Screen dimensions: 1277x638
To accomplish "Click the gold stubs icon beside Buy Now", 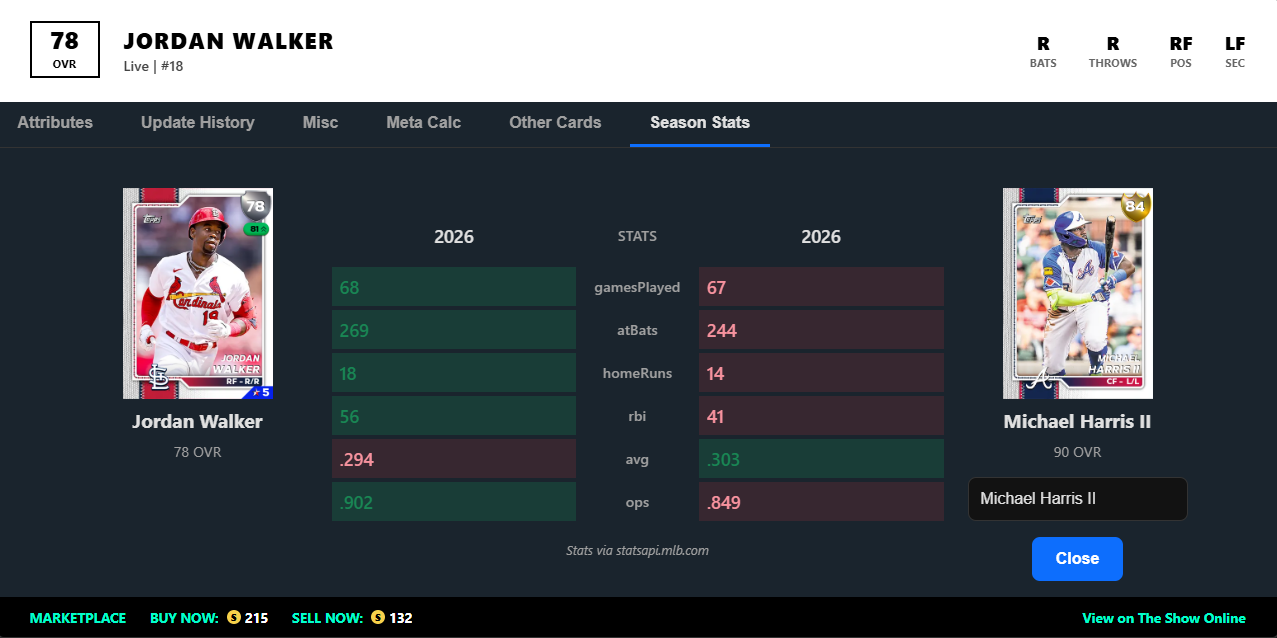I will click(x=234, y=618).
